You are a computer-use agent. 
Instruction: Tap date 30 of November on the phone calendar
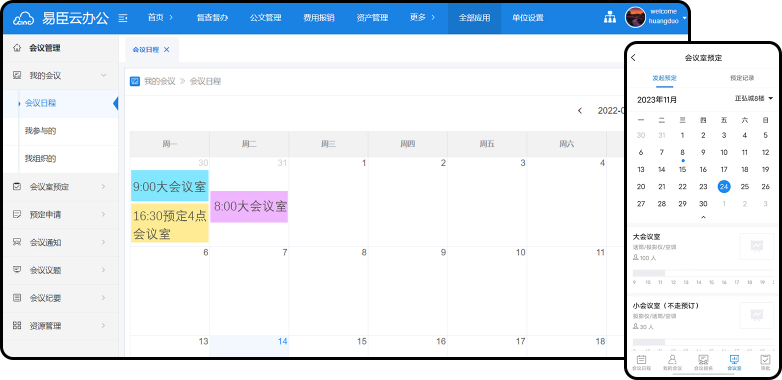pos(703,203)
